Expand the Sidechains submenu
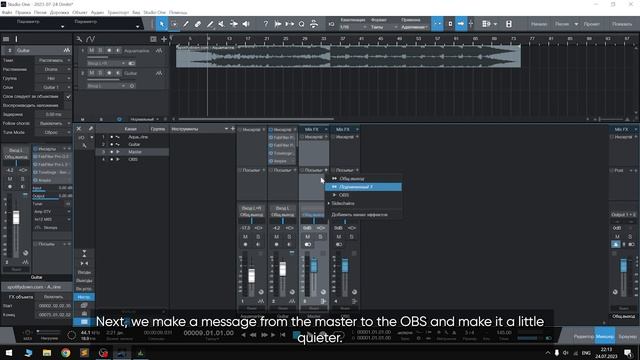This screenshot has width=640, height=360. pyautogui.click(x=363, y=203)
